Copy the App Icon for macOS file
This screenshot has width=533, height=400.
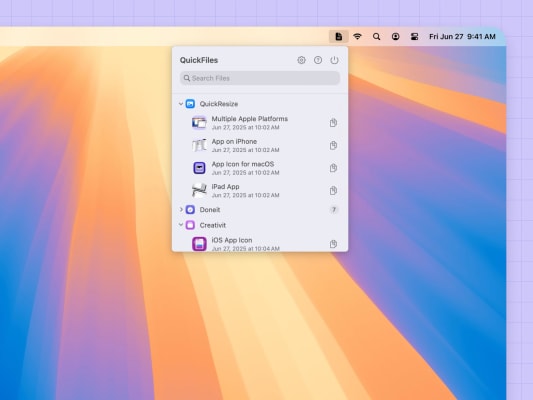click(x=333, y=168)
